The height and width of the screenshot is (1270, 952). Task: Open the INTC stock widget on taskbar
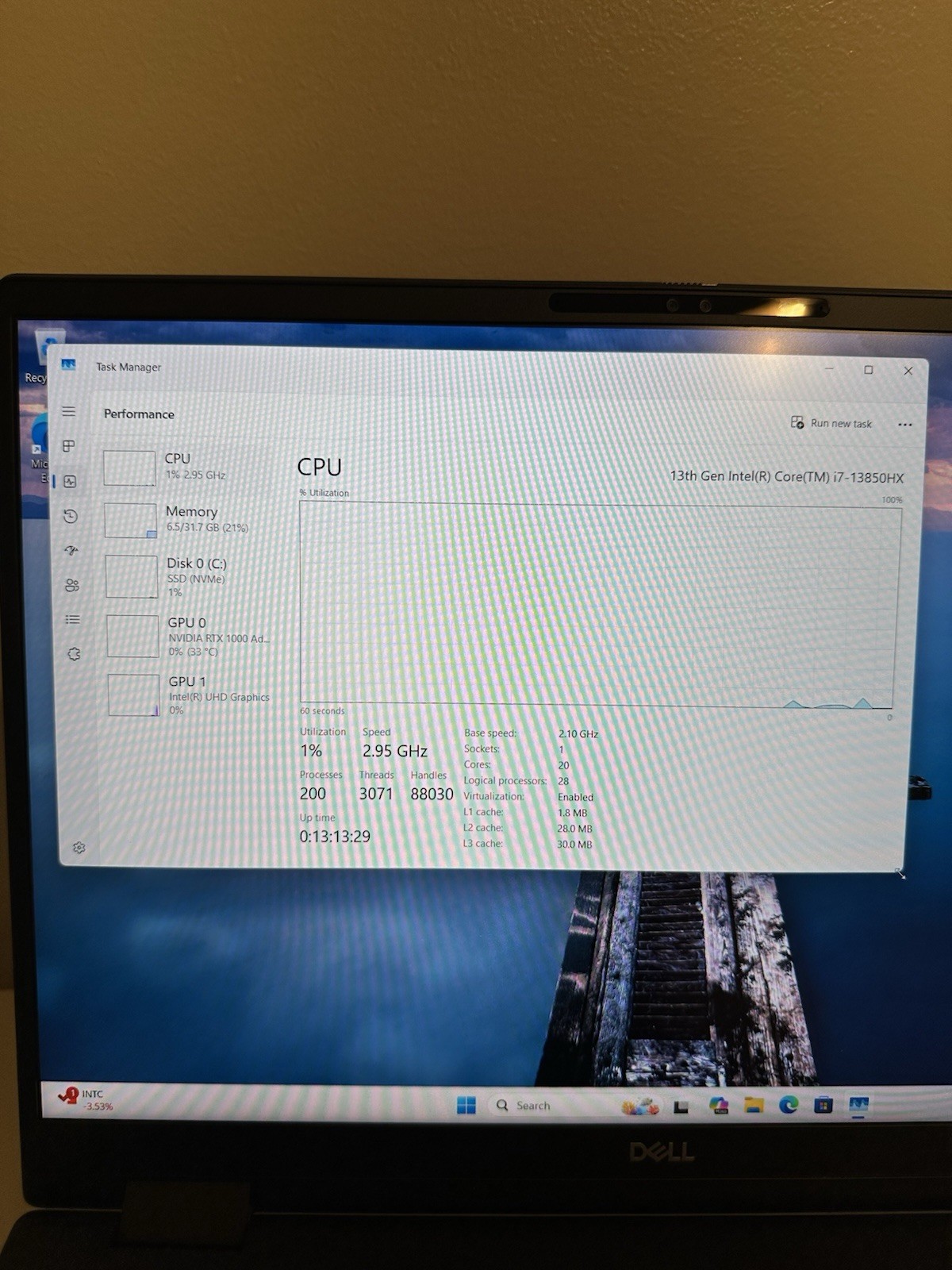(86, 1099)
